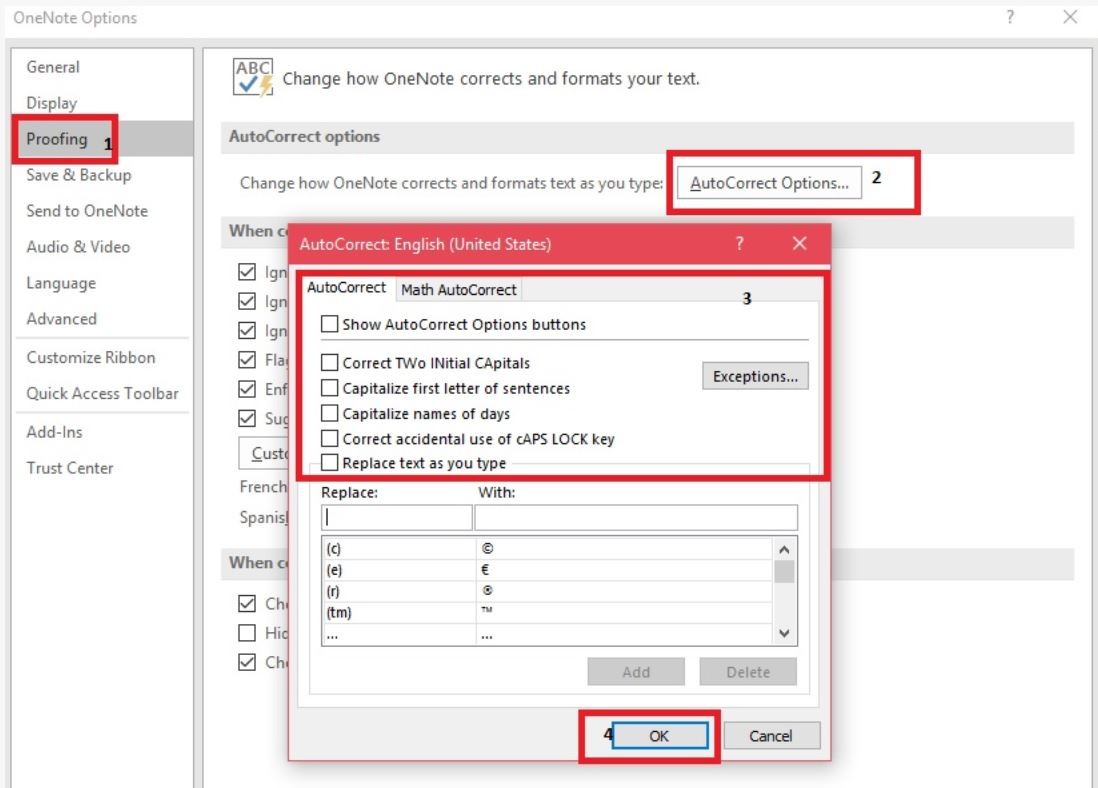The width and height of the screenshot is (1098, 788).
Task: Click the scroll down arrow in replacement list
Action: click(784, 633)
